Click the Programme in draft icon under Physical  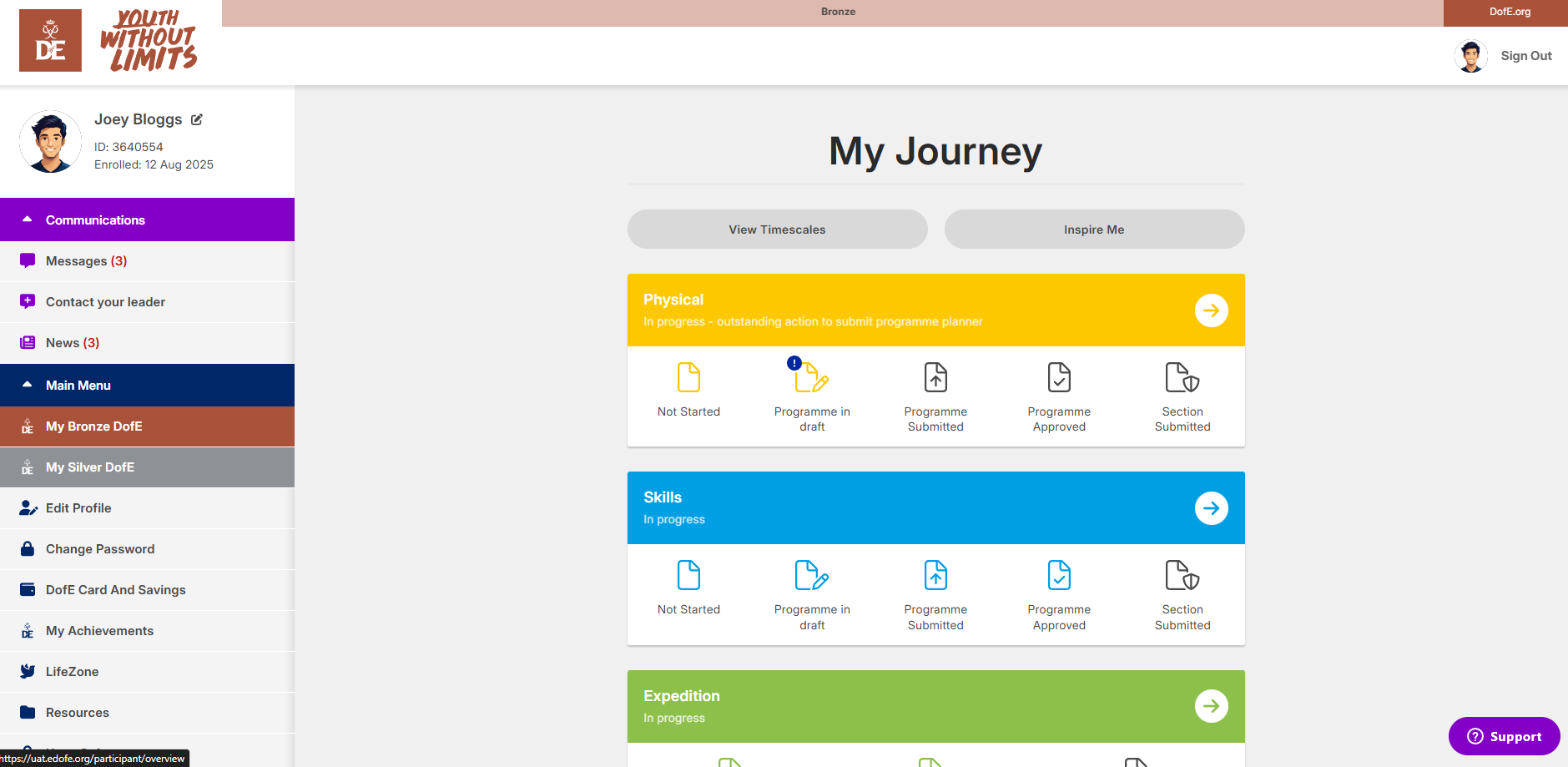point(811,377)
